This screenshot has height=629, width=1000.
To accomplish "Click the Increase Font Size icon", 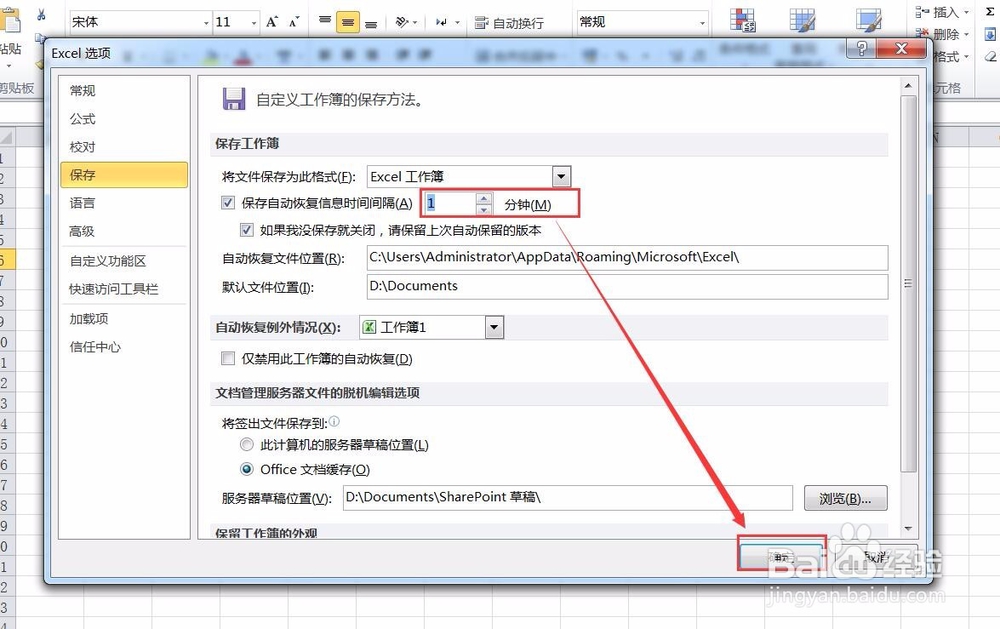I will pyautogui.click(x=272, y=22).
